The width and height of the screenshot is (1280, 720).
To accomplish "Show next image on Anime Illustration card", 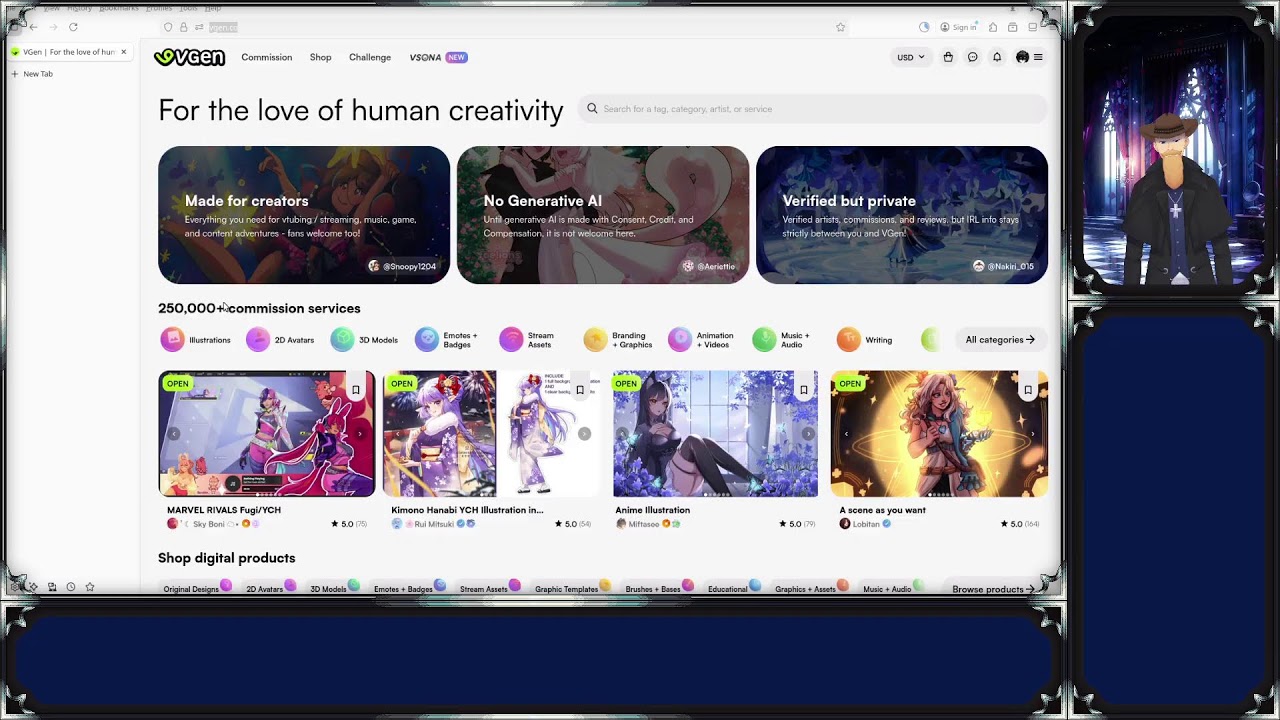I will (808, 434).
